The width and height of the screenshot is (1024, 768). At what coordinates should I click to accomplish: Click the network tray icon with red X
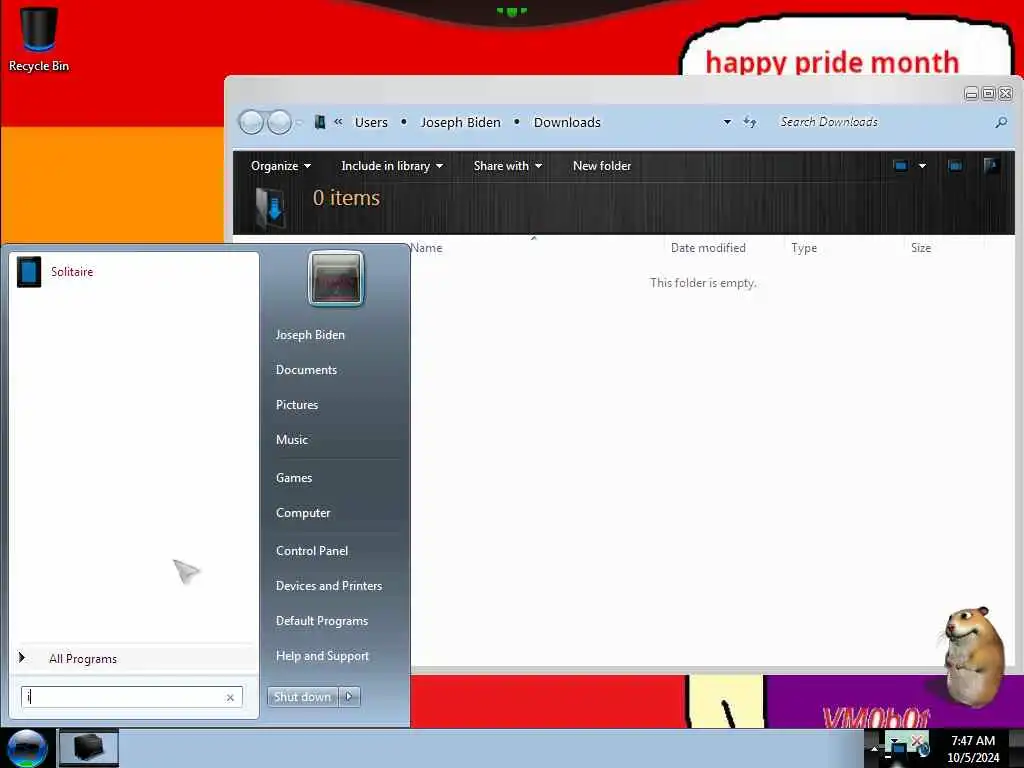coord(918,744)
